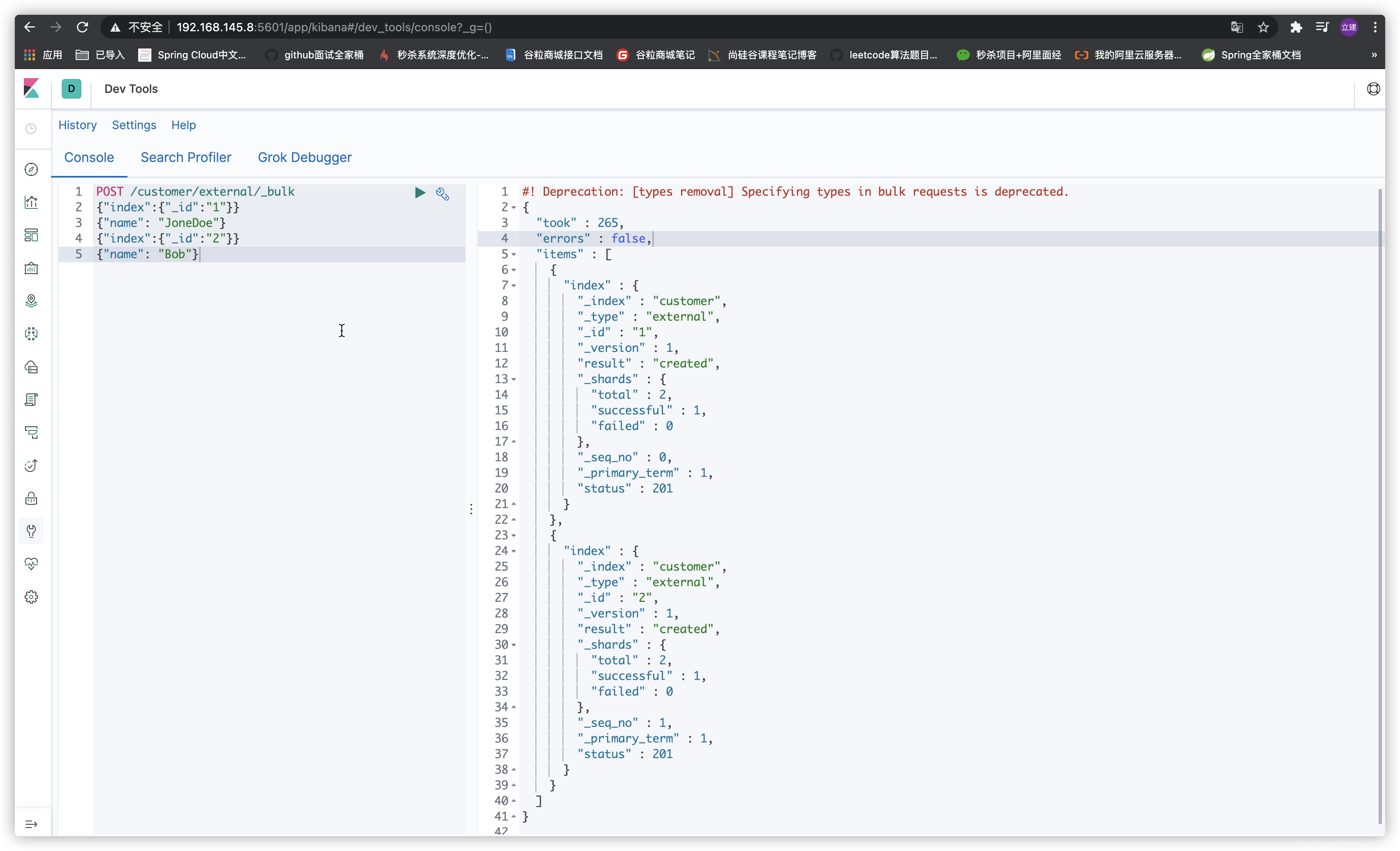Click the Kibana logo

click(x=32, y=89)
